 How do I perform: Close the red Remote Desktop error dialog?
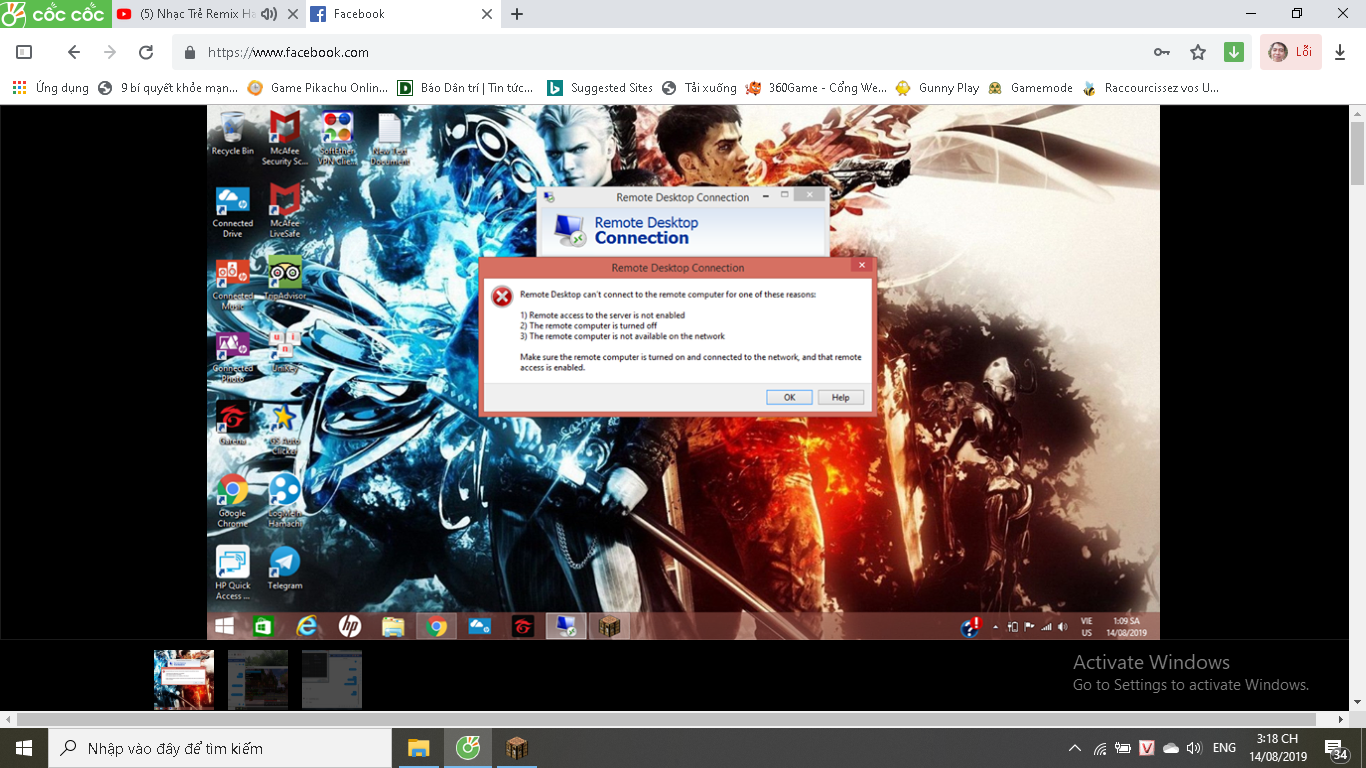tap(862, 266)
